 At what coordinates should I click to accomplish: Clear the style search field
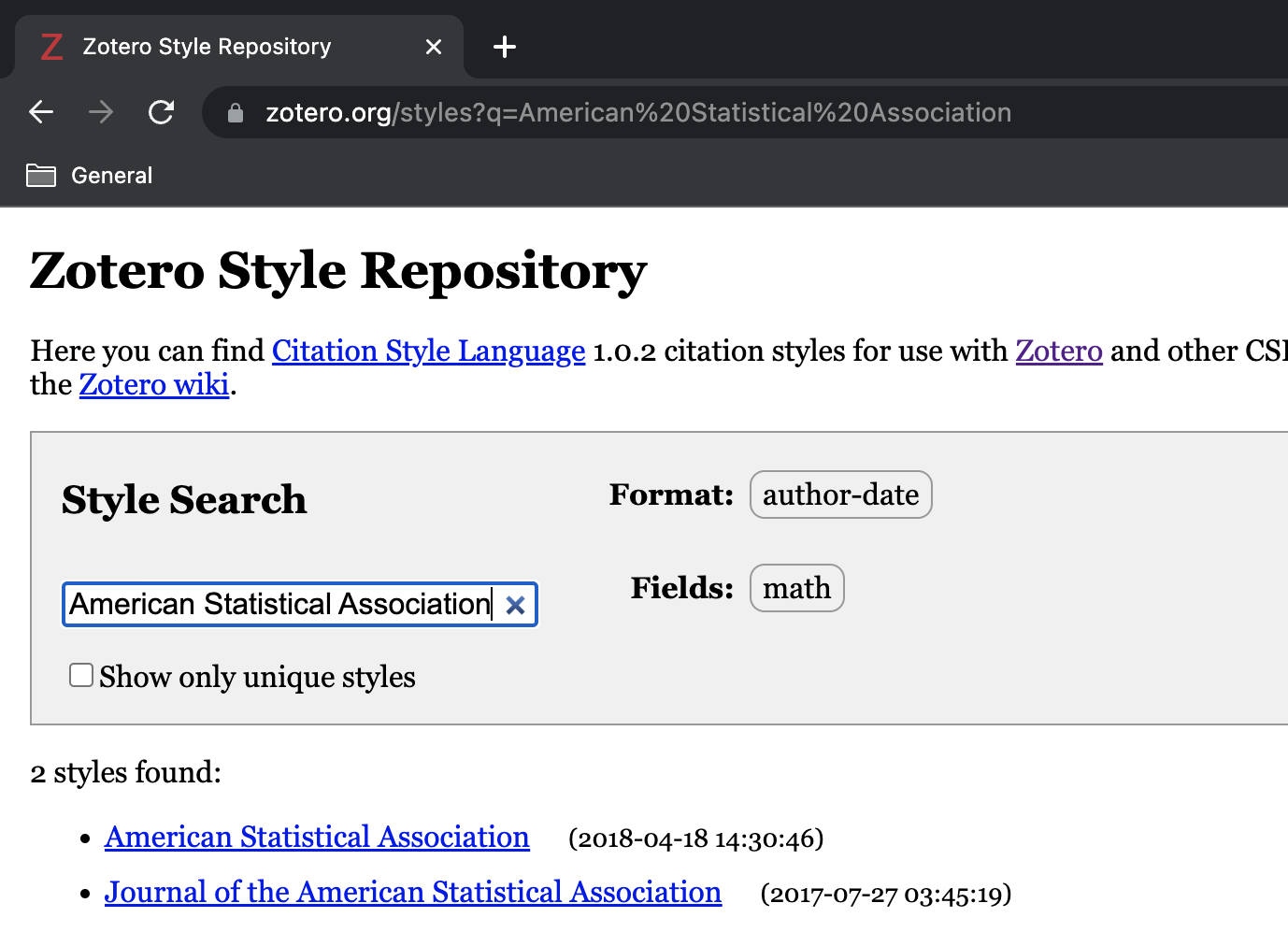(515, 605)
